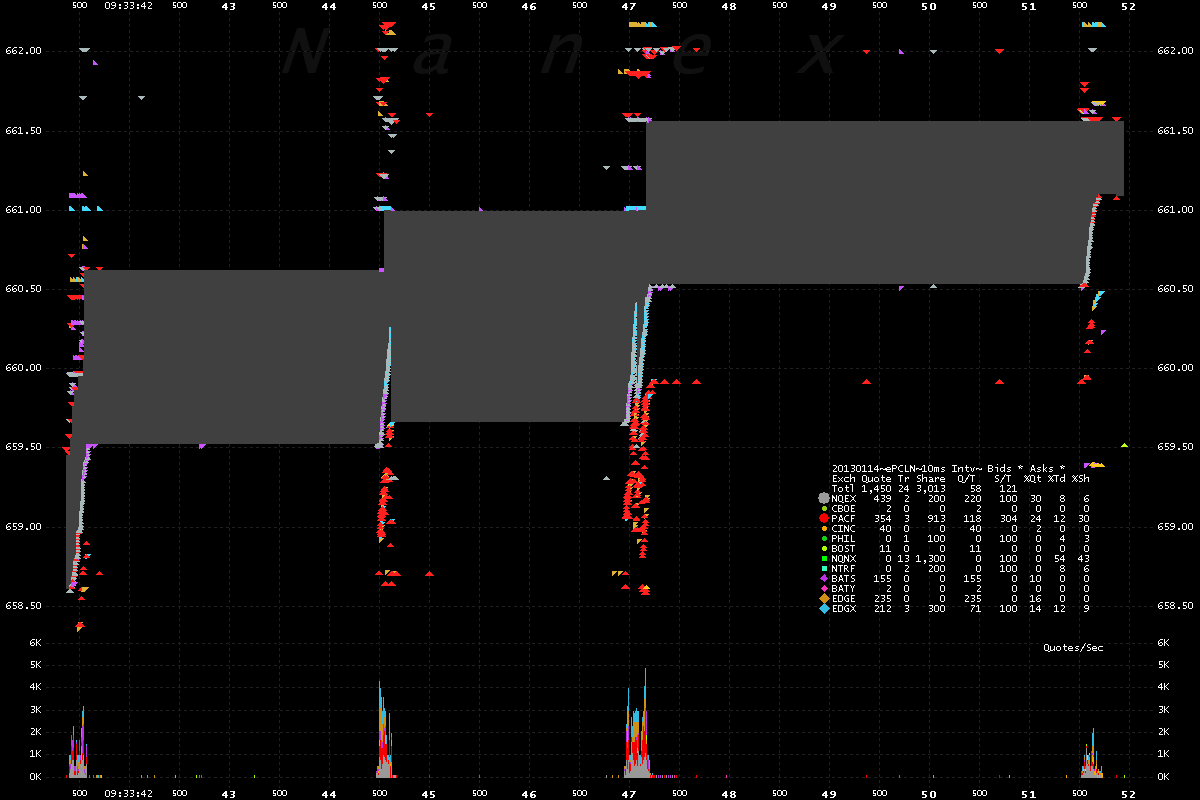Select the 'NQEX' exchange name
1200x800 pixels.
(x=844, y=498)
